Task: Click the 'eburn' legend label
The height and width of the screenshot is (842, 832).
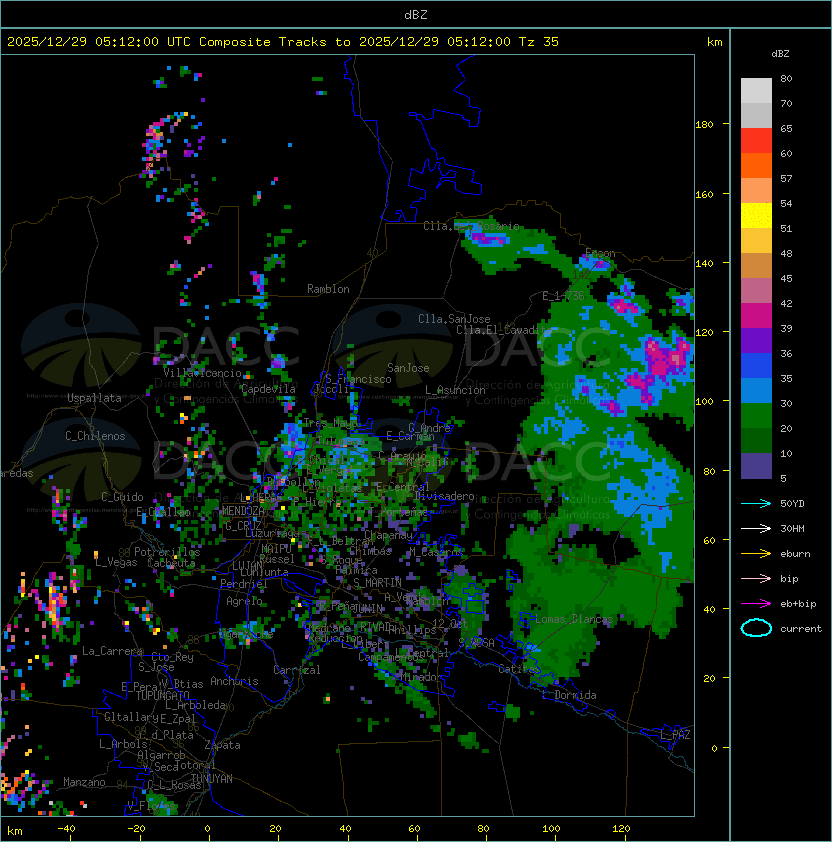Action: [x=795, y=554]
